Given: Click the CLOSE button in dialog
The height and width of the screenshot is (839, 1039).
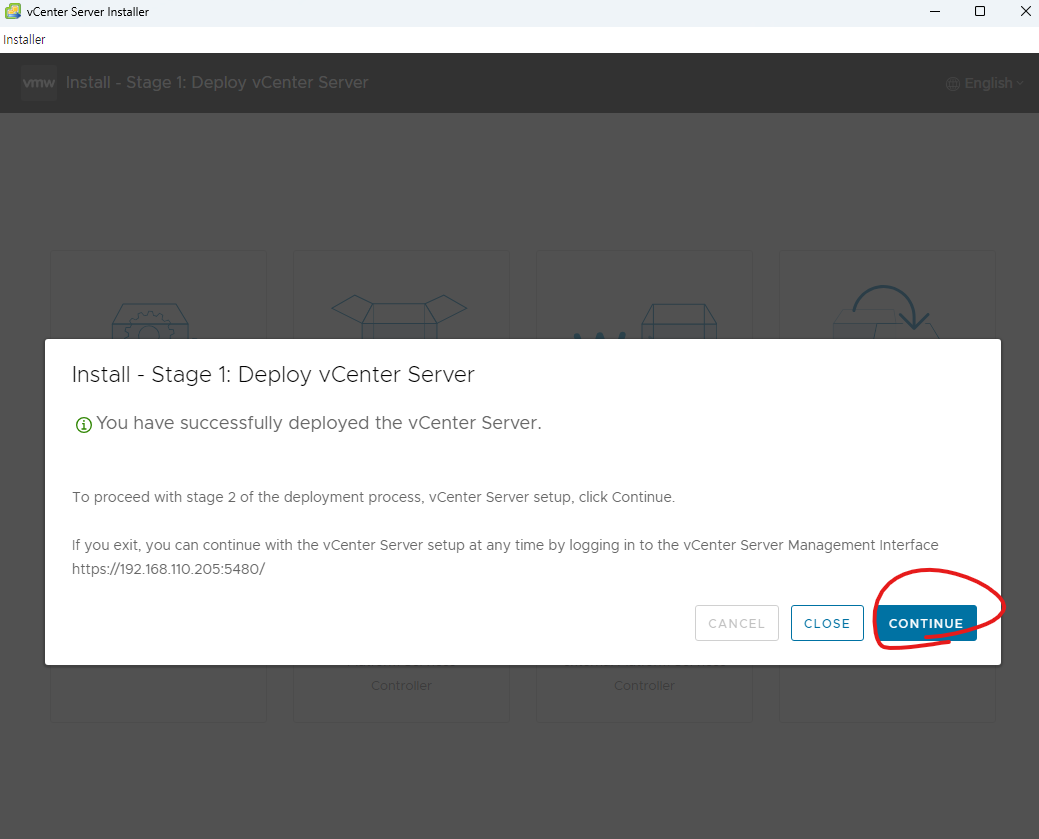Looking at the screenshot, I should click(x=827, y=623).
